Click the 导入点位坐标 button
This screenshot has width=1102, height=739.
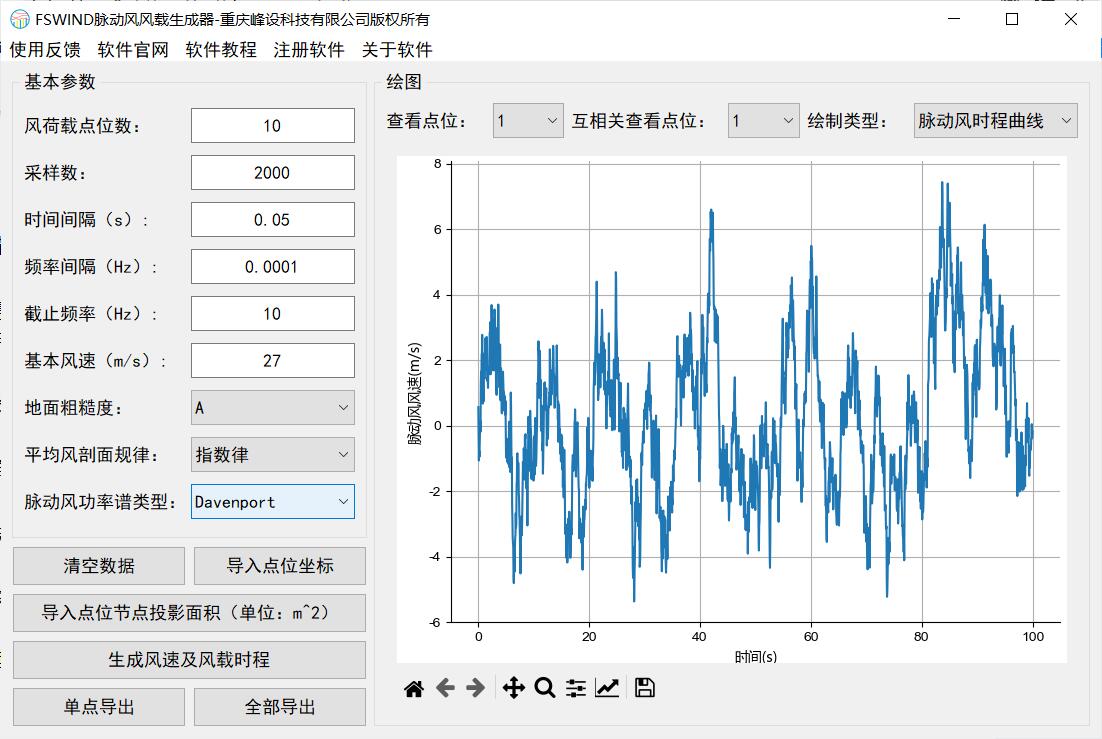click(x=280, y=566)
